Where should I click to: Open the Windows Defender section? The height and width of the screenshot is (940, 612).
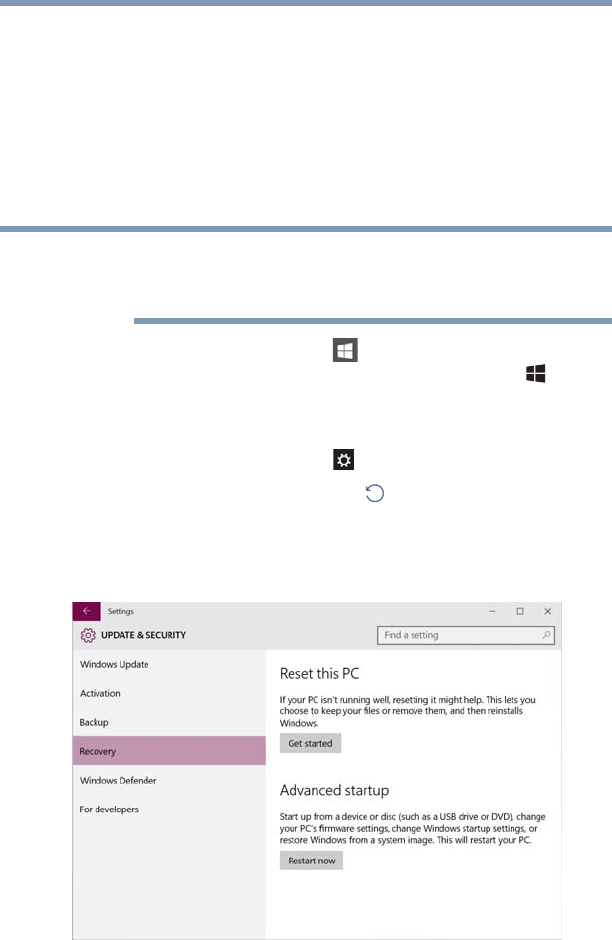pyautogui.click(x=169, y=781)
